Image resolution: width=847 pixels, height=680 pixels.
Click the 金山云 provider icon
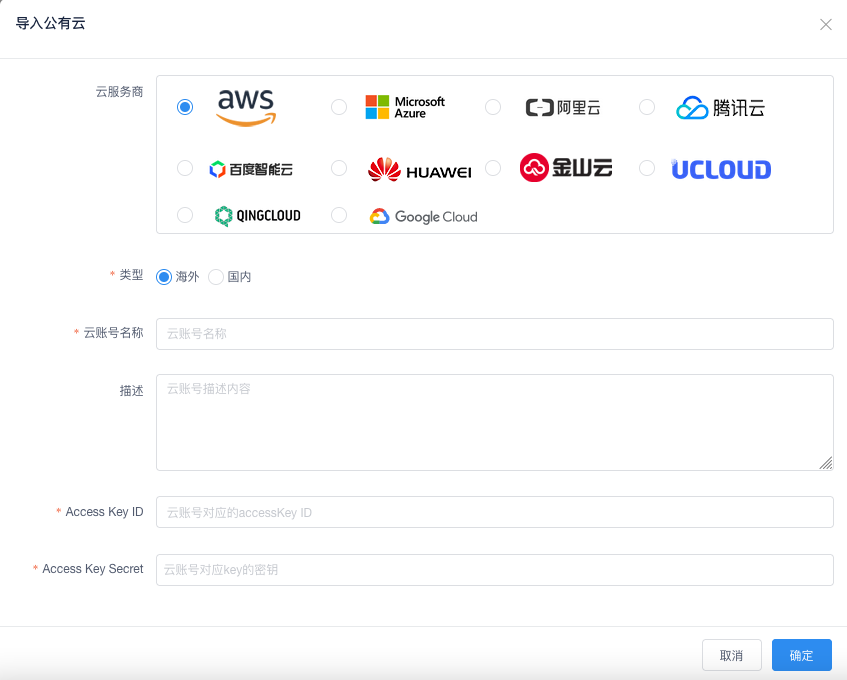pyautogui.click(x=566, y=168)
